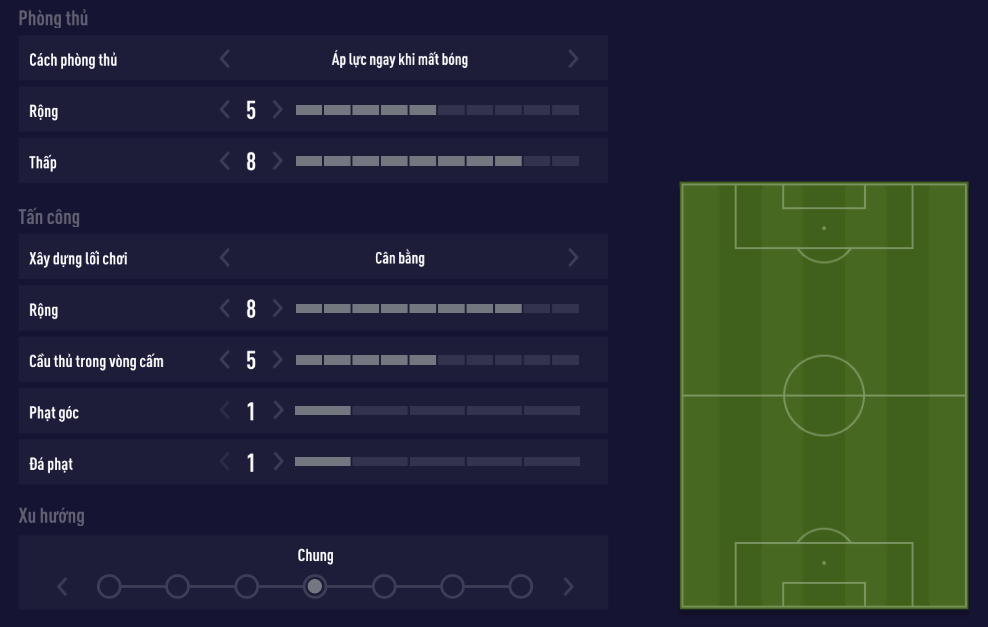Switch Xây dựng lối chơi to next option

click(573, 258)
